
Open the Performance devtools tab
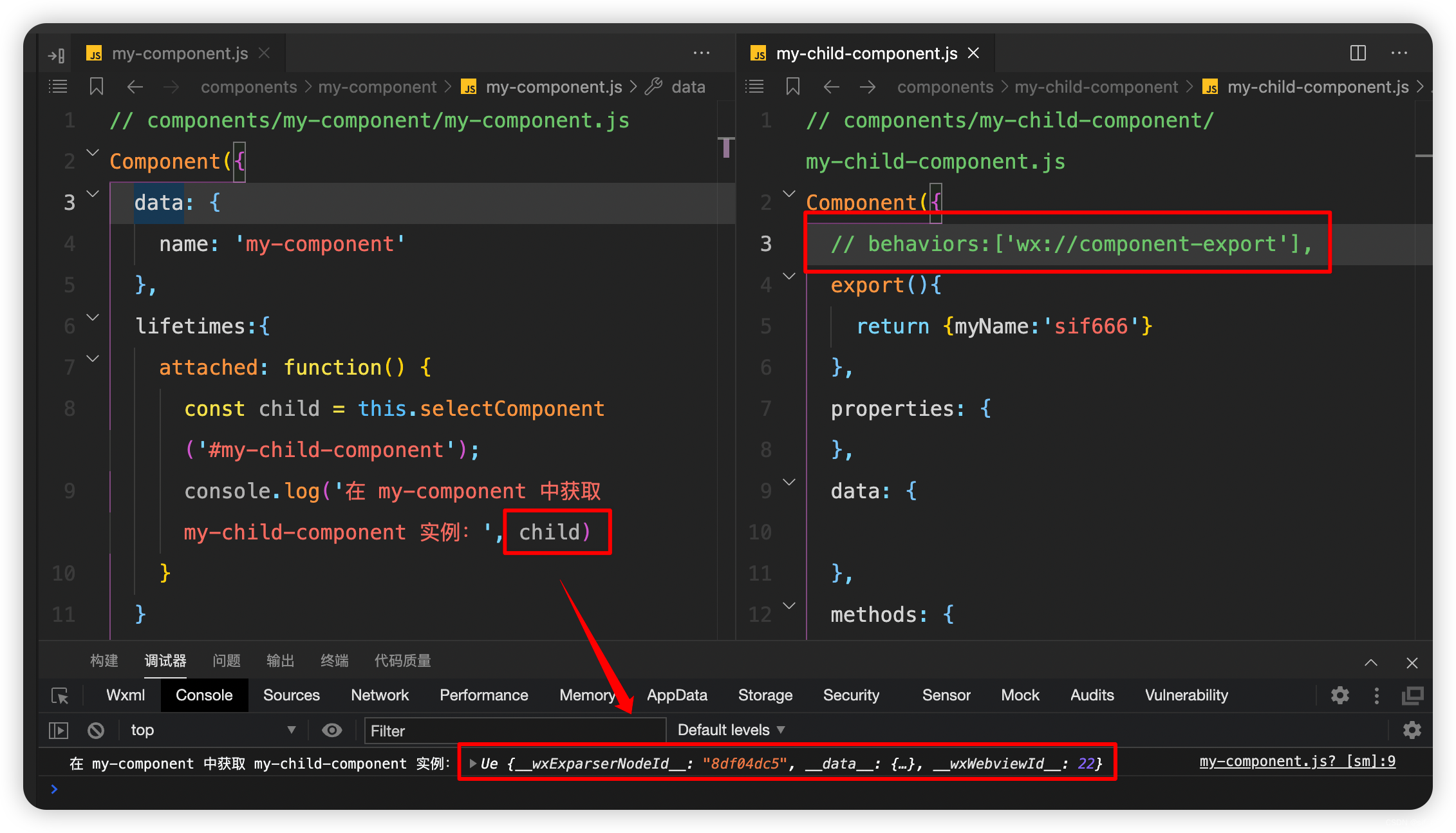point(484,695)
